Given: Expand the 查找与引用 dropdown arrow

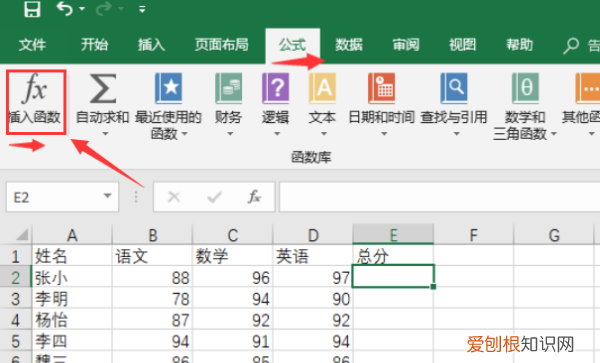Looking at the screenshot, I should pyautogui.click(x=457, y=134).
